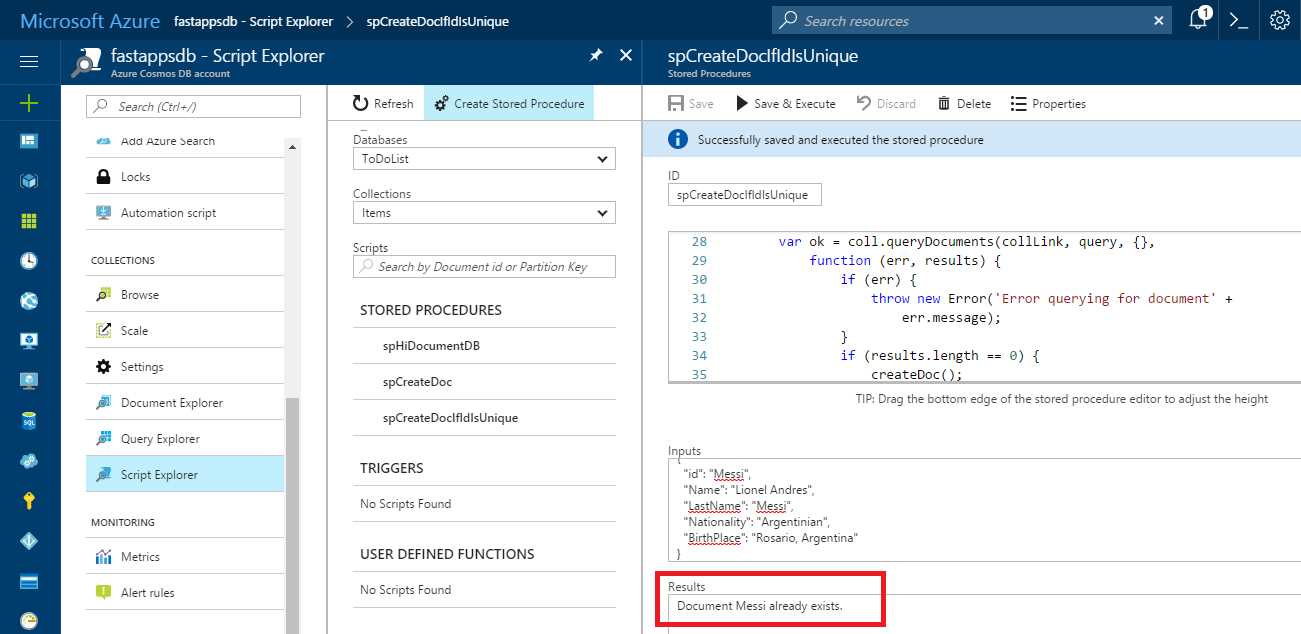Open Document Explorer
Image resolution: width=1301 pixels, height=634 pixels.
(185, 403)
